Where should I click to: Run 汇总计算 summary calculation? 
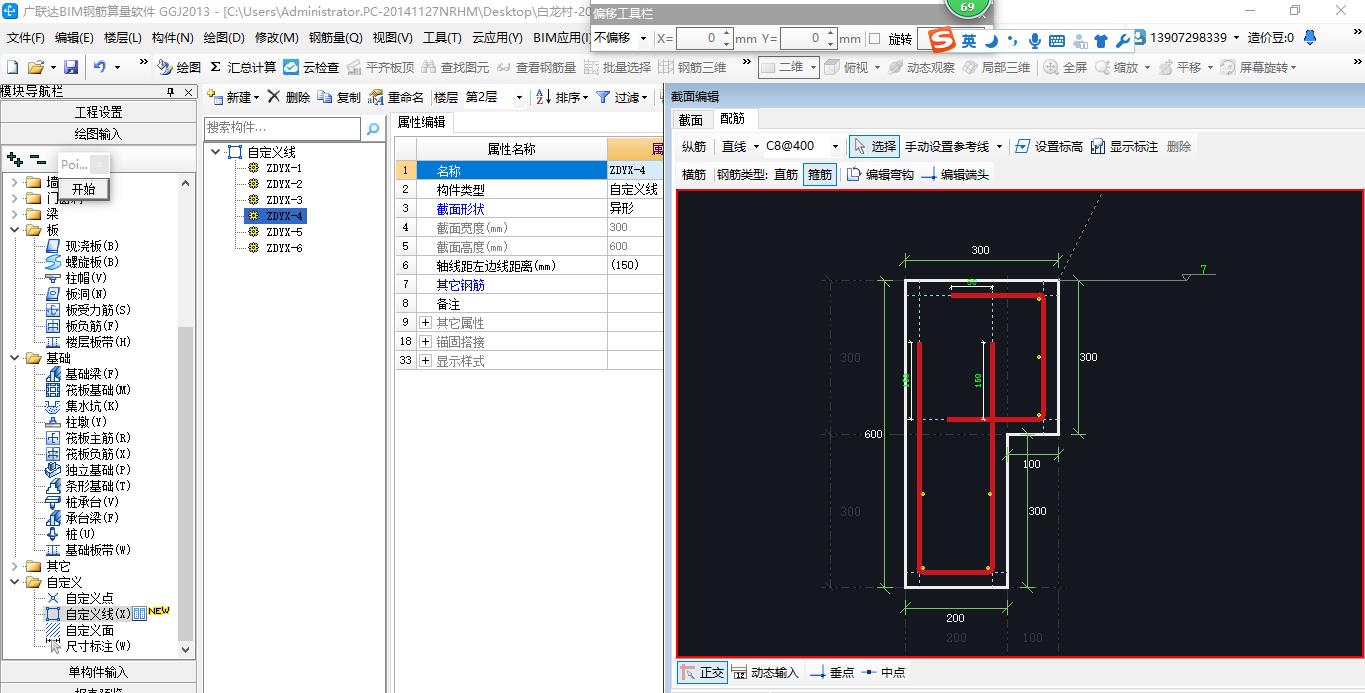coord(243,67)
